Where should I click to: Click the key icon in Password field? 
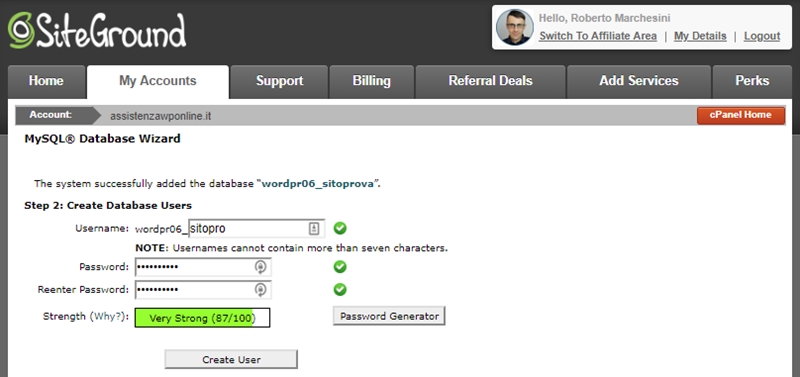click(260, 267)
